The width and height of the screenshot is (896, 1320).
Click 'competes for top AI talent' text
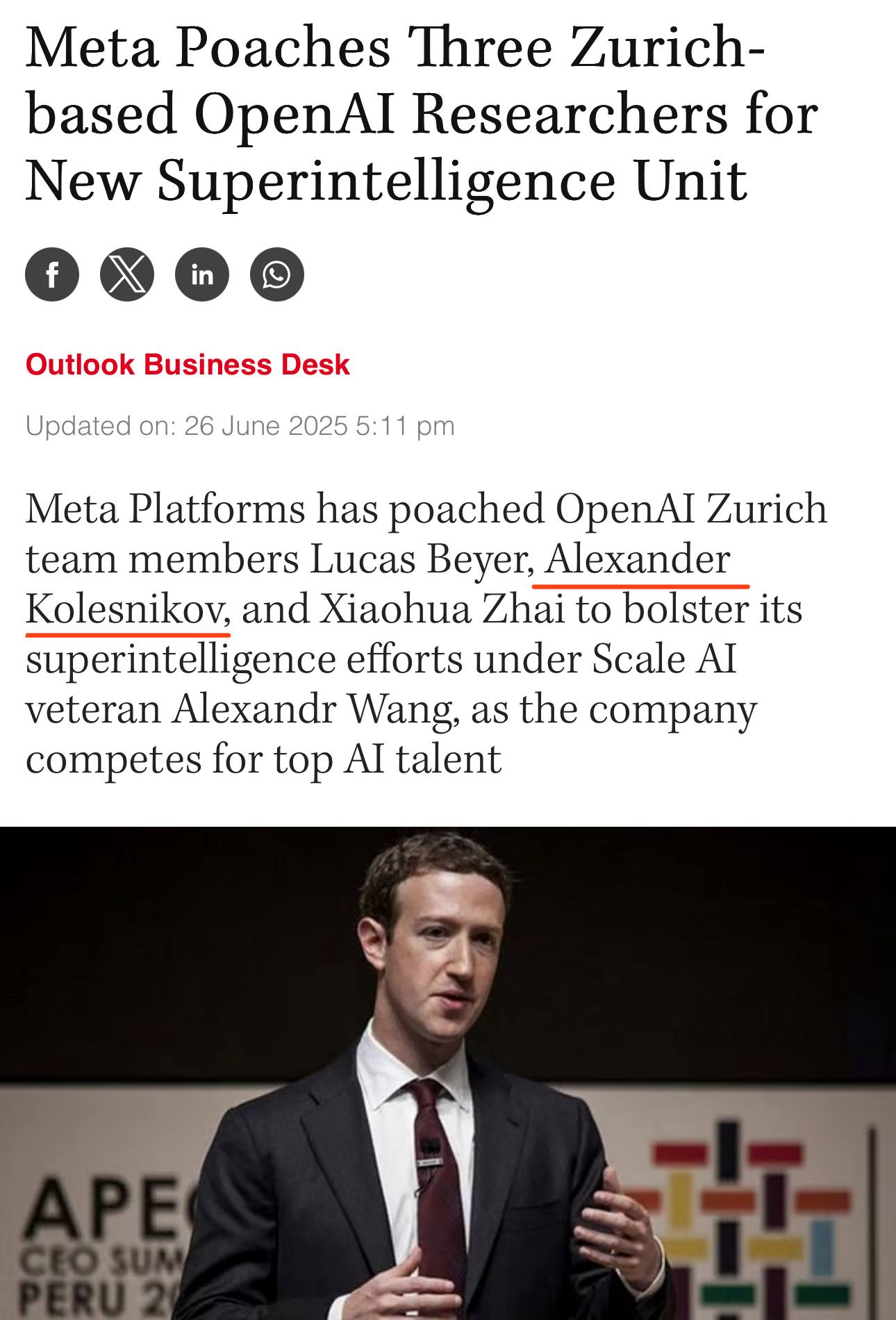click(x=263, y=759)
